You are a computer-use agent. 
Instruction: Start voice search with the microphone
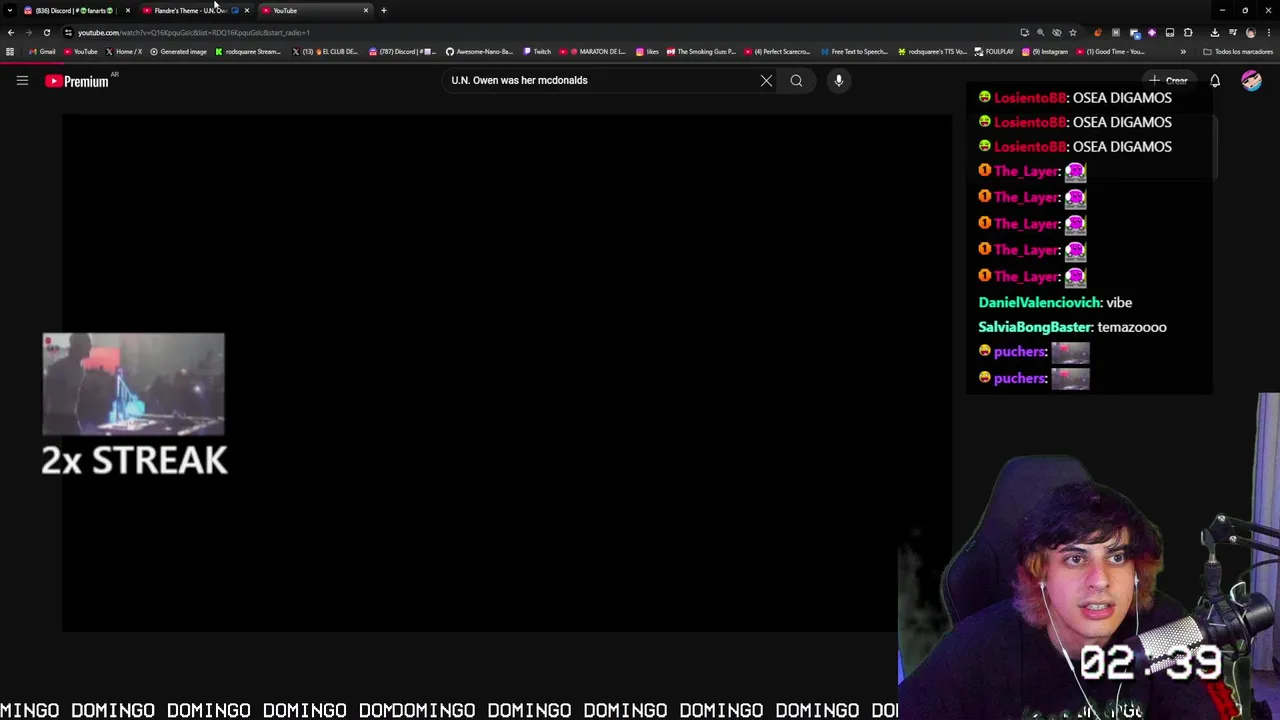point(839,81)
